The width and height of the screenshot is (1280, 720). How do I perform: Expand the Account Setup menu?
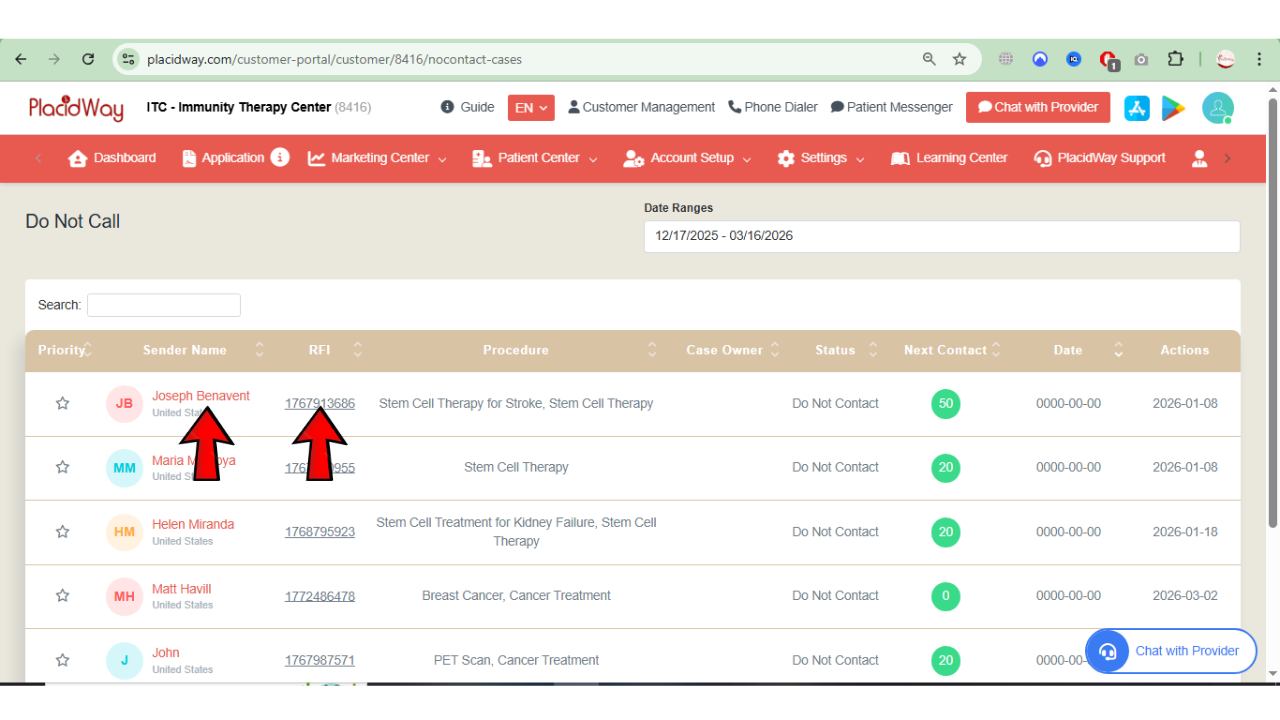click(687, 159)
